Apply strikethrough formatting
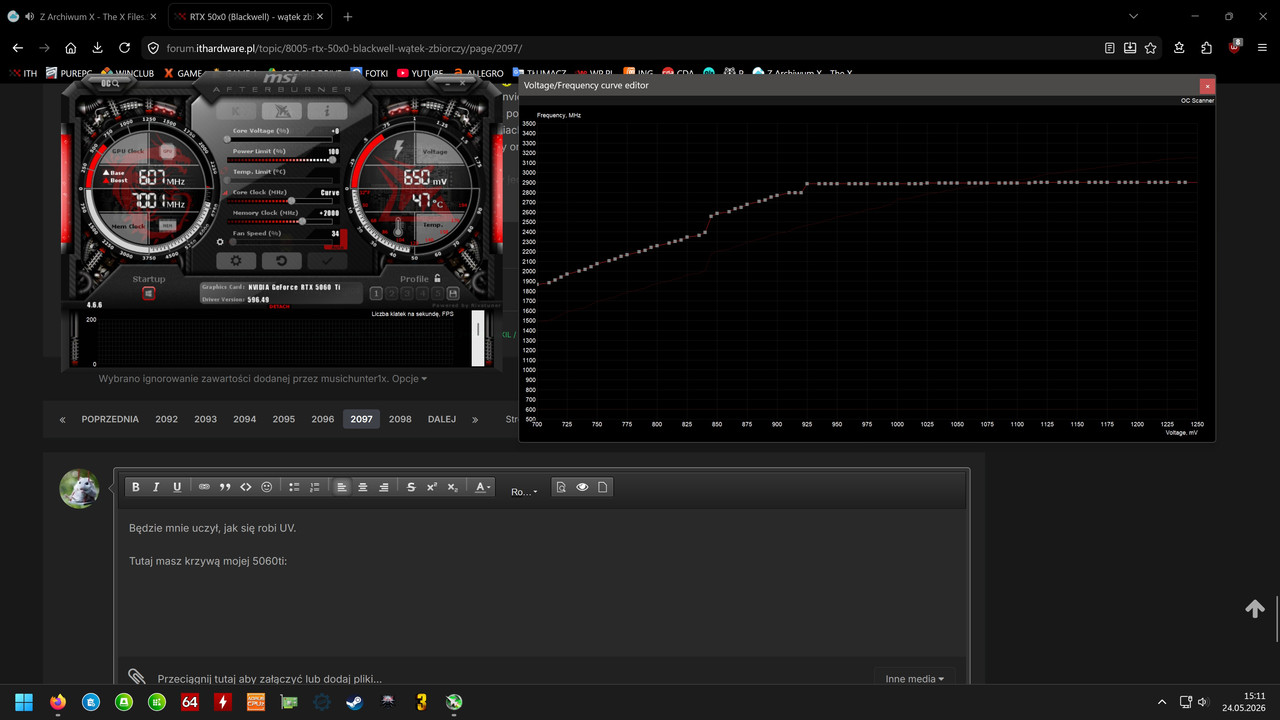 point(411,487)
